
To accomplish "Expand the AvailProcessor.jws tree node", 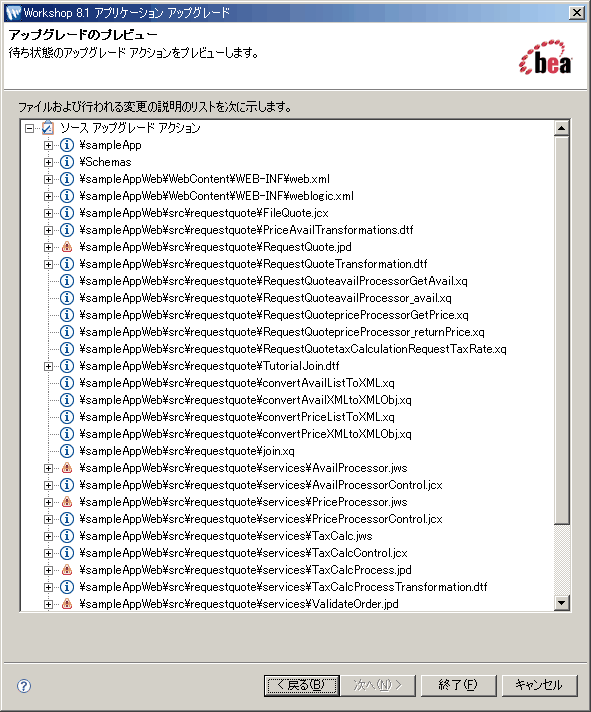I will click(x=48, y=468).
